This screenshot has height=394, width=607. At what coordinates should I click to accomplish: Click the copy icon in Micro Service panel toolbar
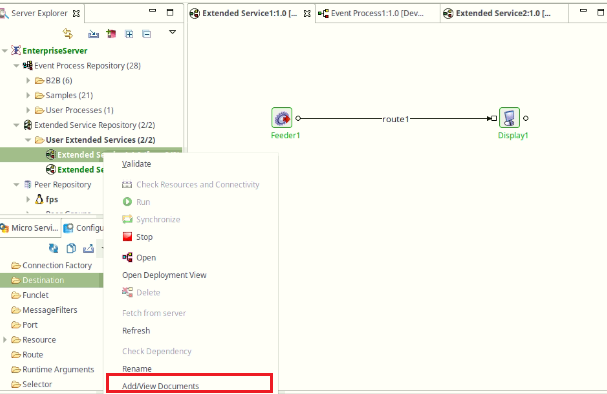pos(71,248)
